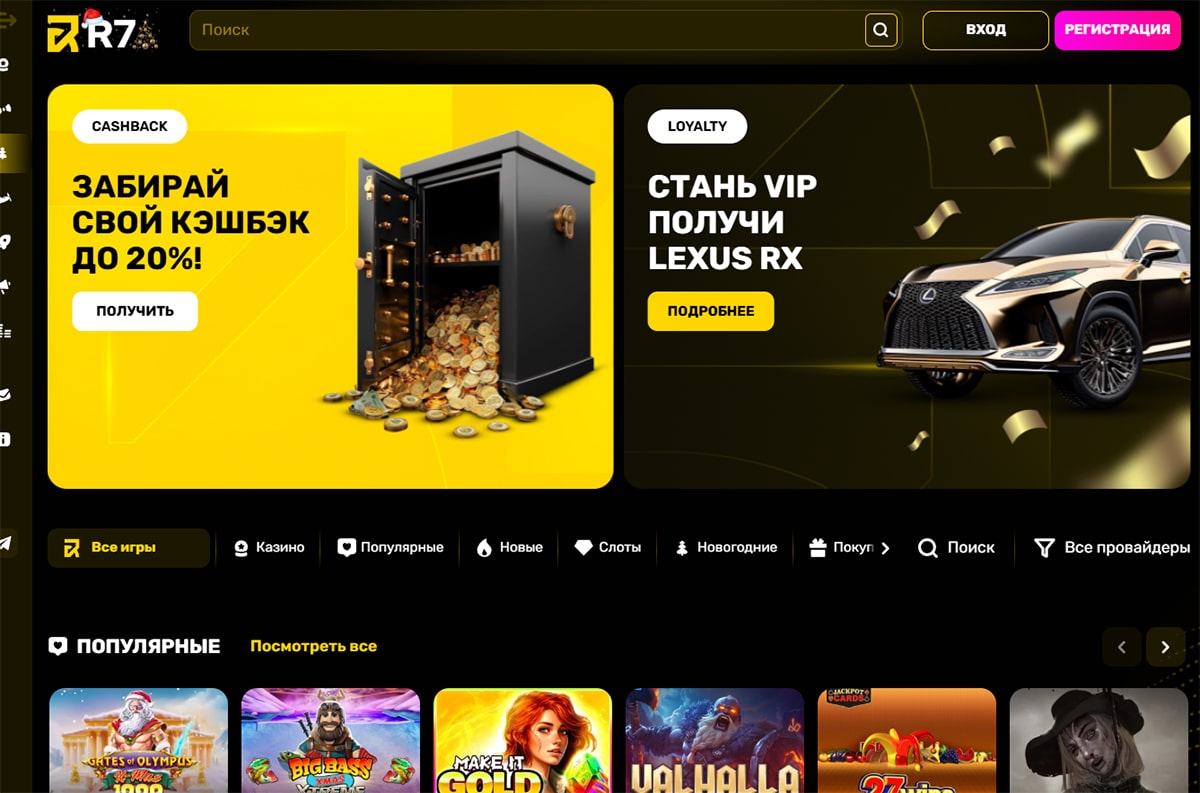Show next popular games with right arrow
Screen dimensions: 1200x793
(1165, 647)
